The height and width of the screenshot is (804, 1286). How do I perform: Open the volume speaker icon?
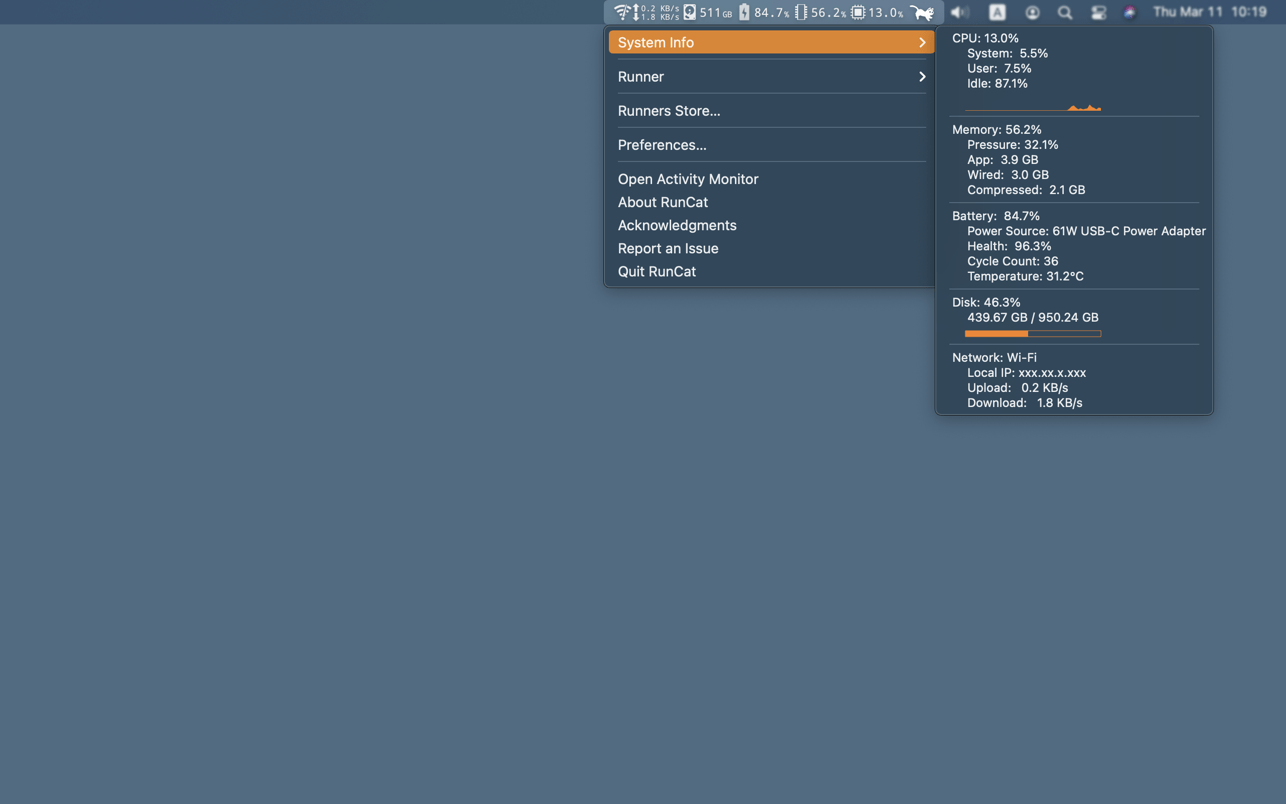point(960,12)
